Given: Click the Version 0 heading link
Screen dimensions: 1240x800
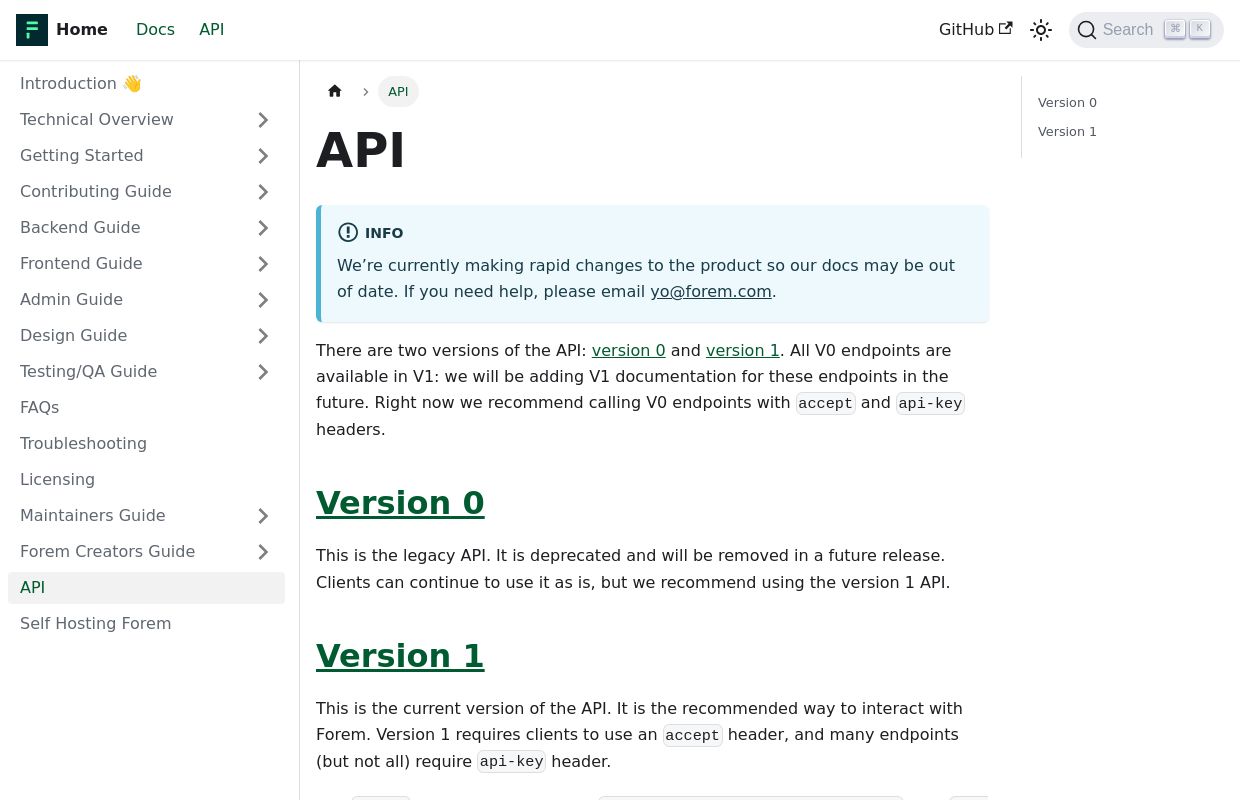Looking at the screenshot, I should click(400, 503).
